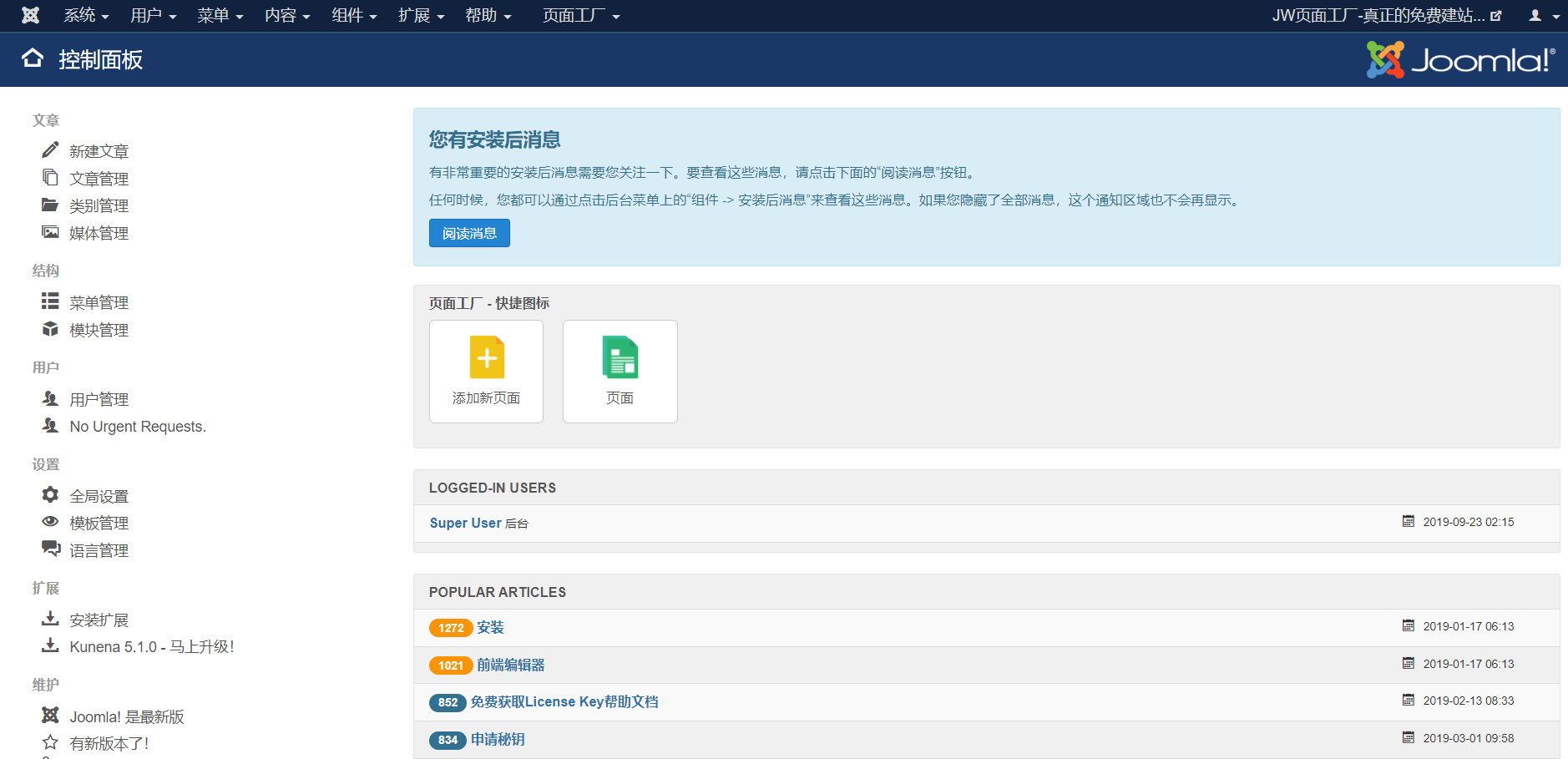Click the pencil icon for 新建文章
This screenshot has width=1568, height=759.
[x=50, y=150]
